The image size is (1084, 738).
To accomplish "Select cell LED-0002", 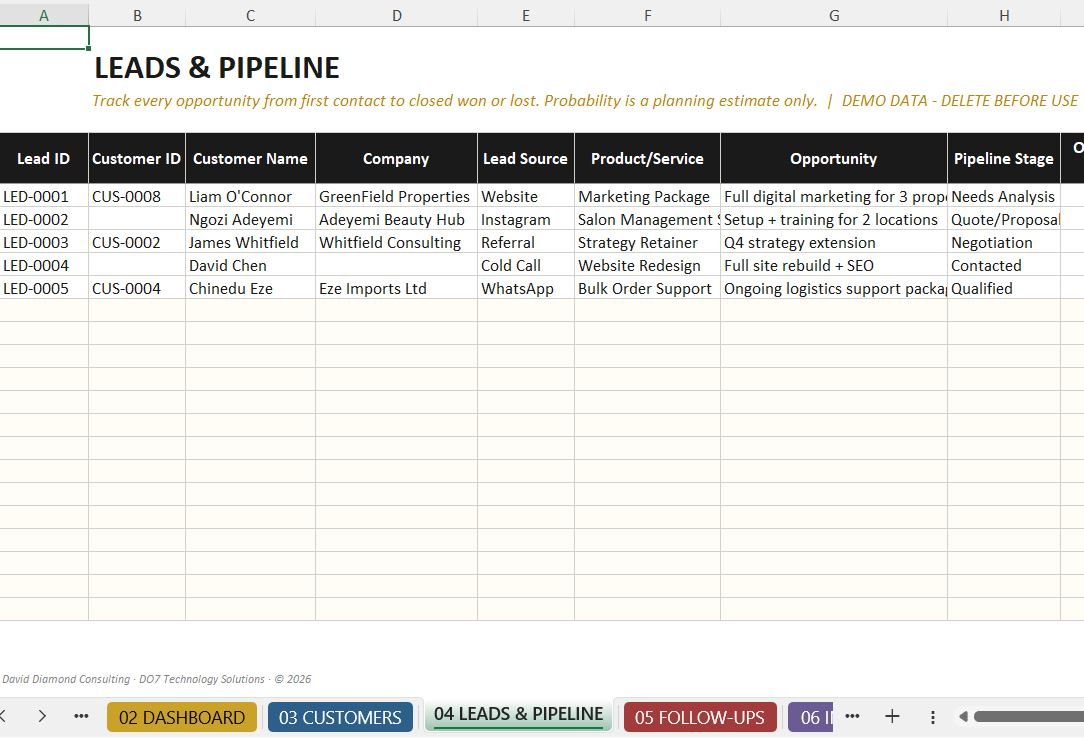I will pyautogui.click(x=44, y=219).
